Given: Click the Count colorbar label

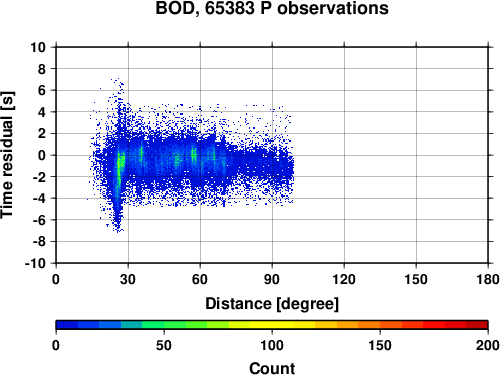Looking at the screenshot, I should point(272,368).
